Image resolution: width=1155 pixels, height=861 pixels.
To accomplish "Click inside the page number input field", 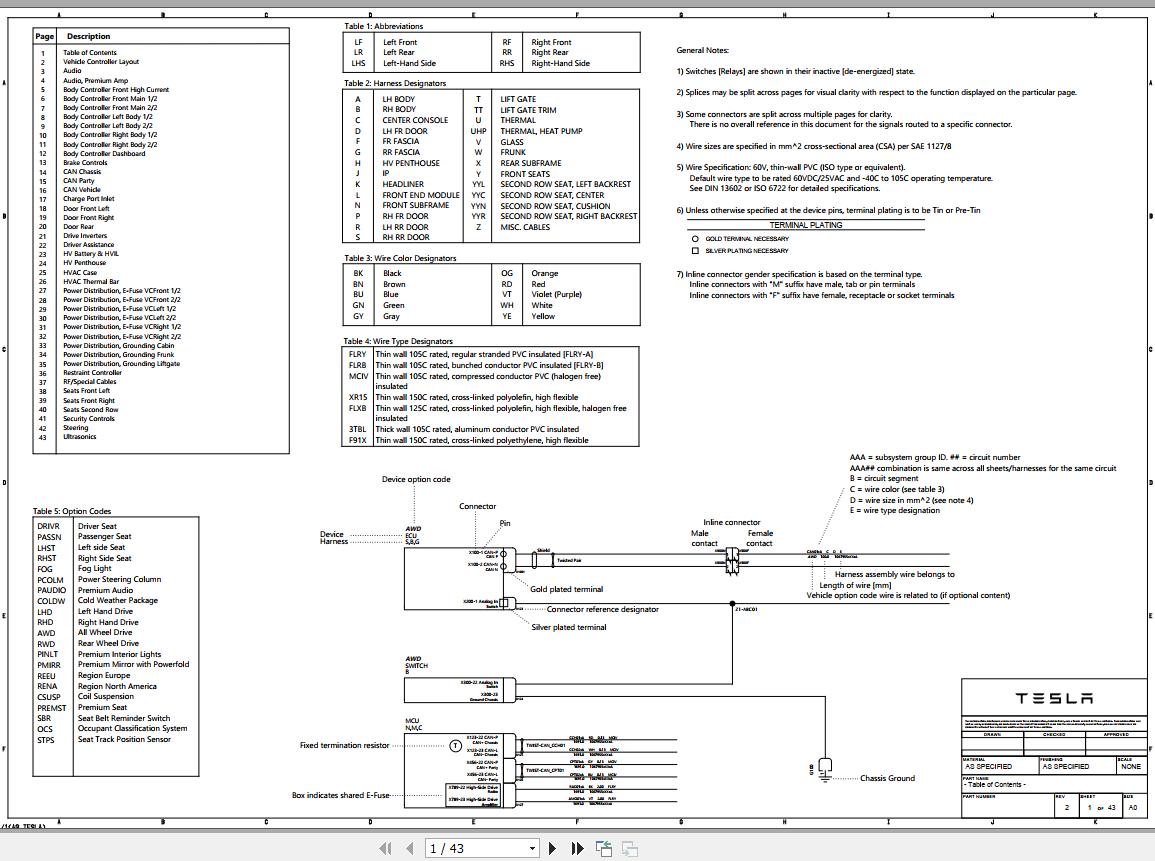I will (470, 847).
